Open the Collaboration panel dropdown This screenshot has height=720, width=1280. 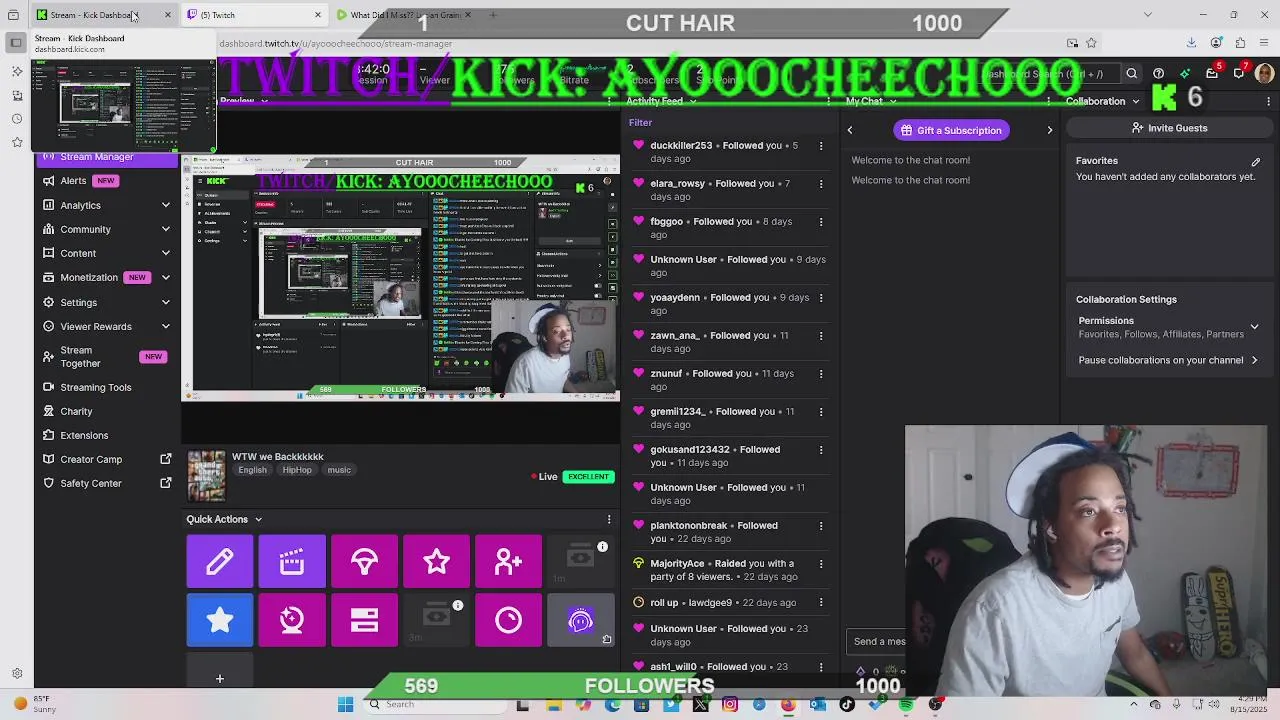click(1135, 101)
